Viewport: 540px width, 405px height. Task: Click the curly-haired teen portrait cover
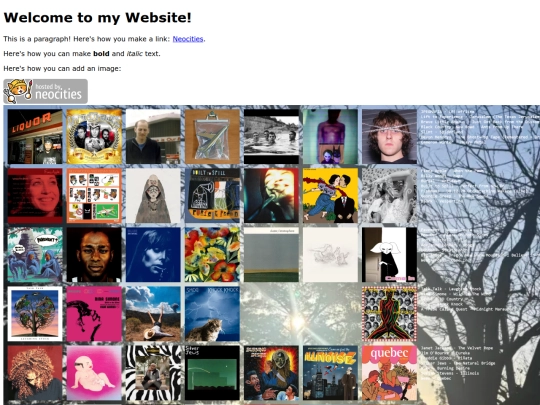390,136
